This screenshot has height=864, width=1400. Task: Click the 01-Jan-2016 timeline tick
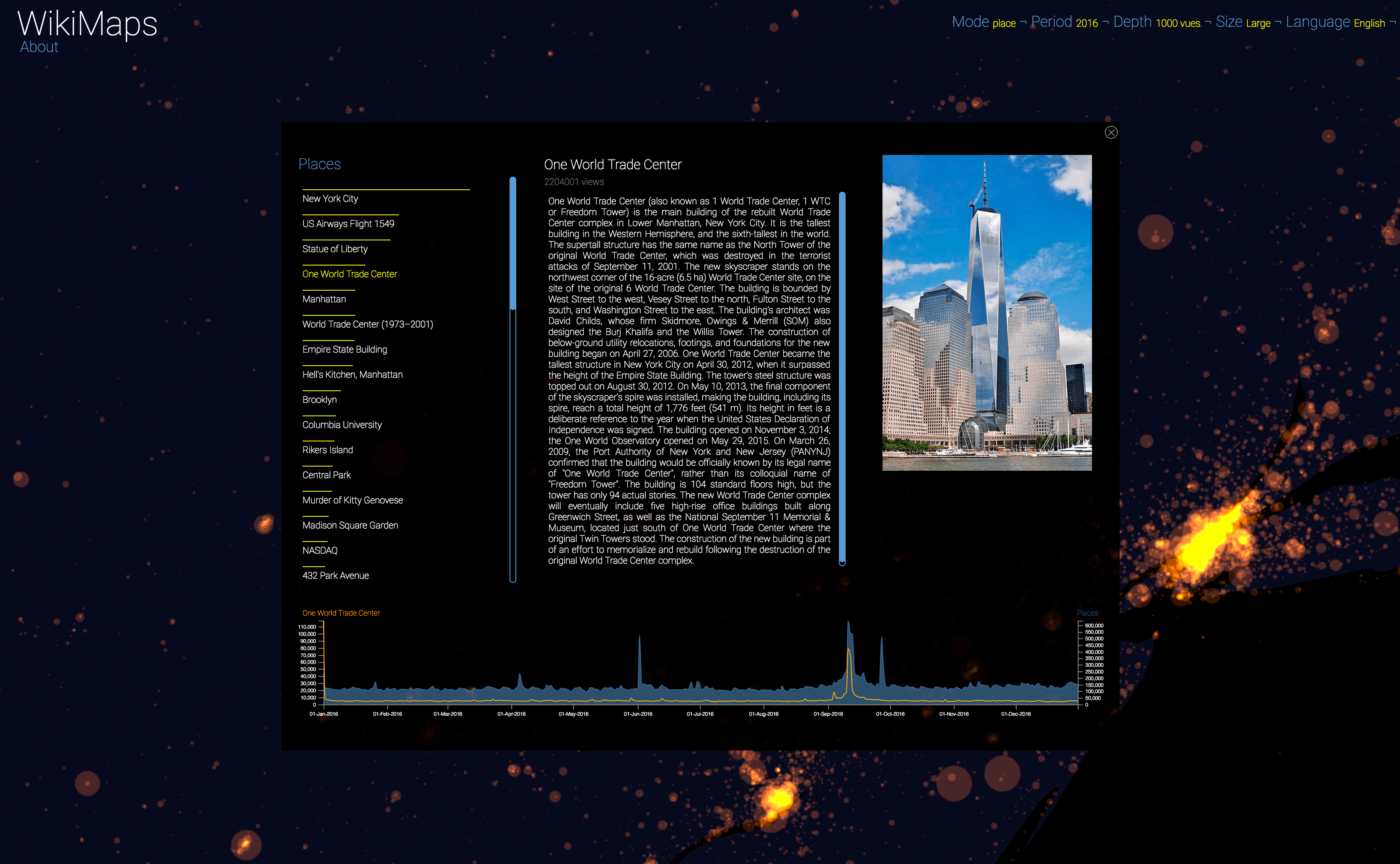click(x=323, y=714)
